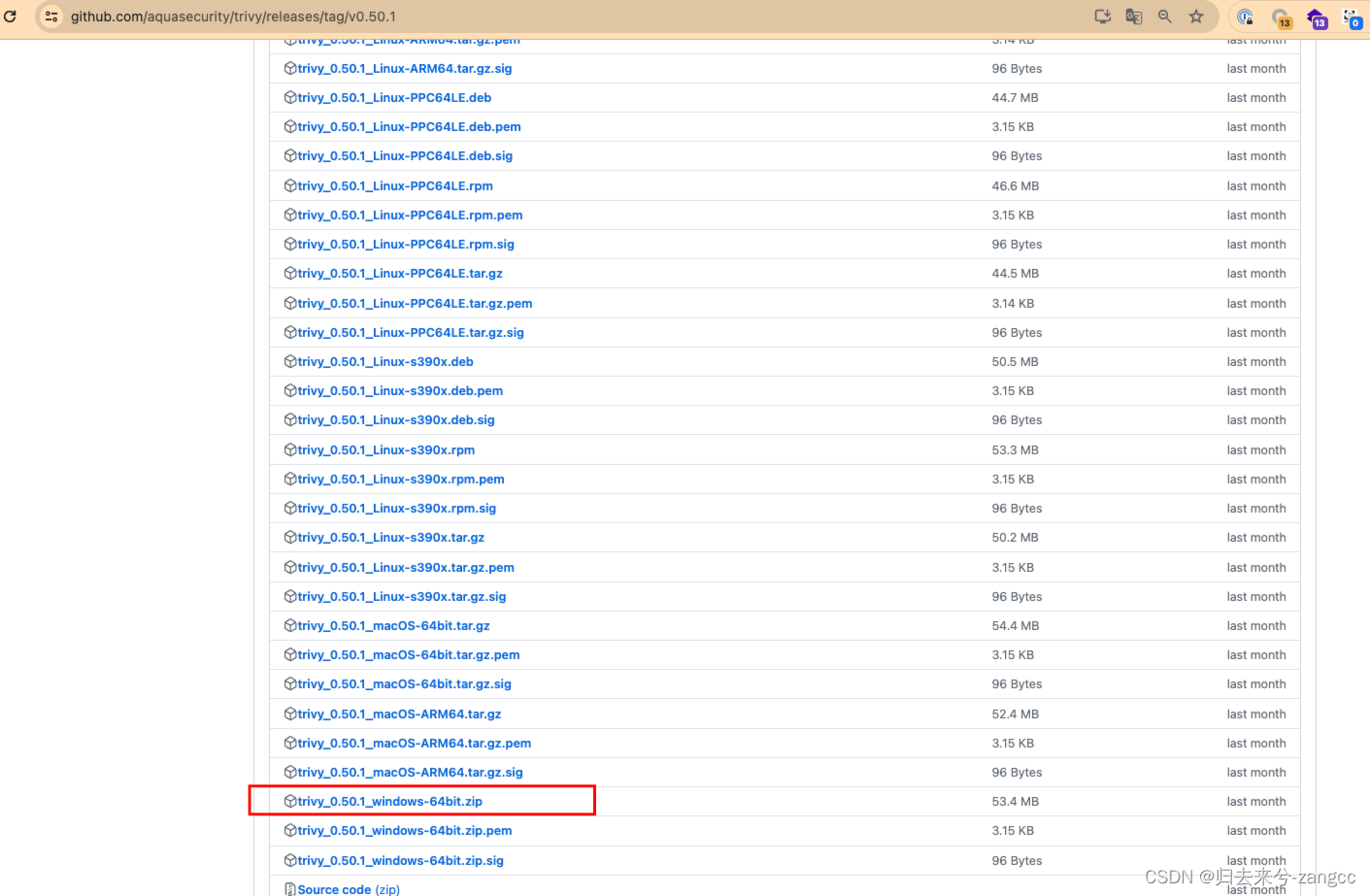
Task: Open trivy_0.50.1_windows-64bit.zip.pem link
Action: pos(405,831)
